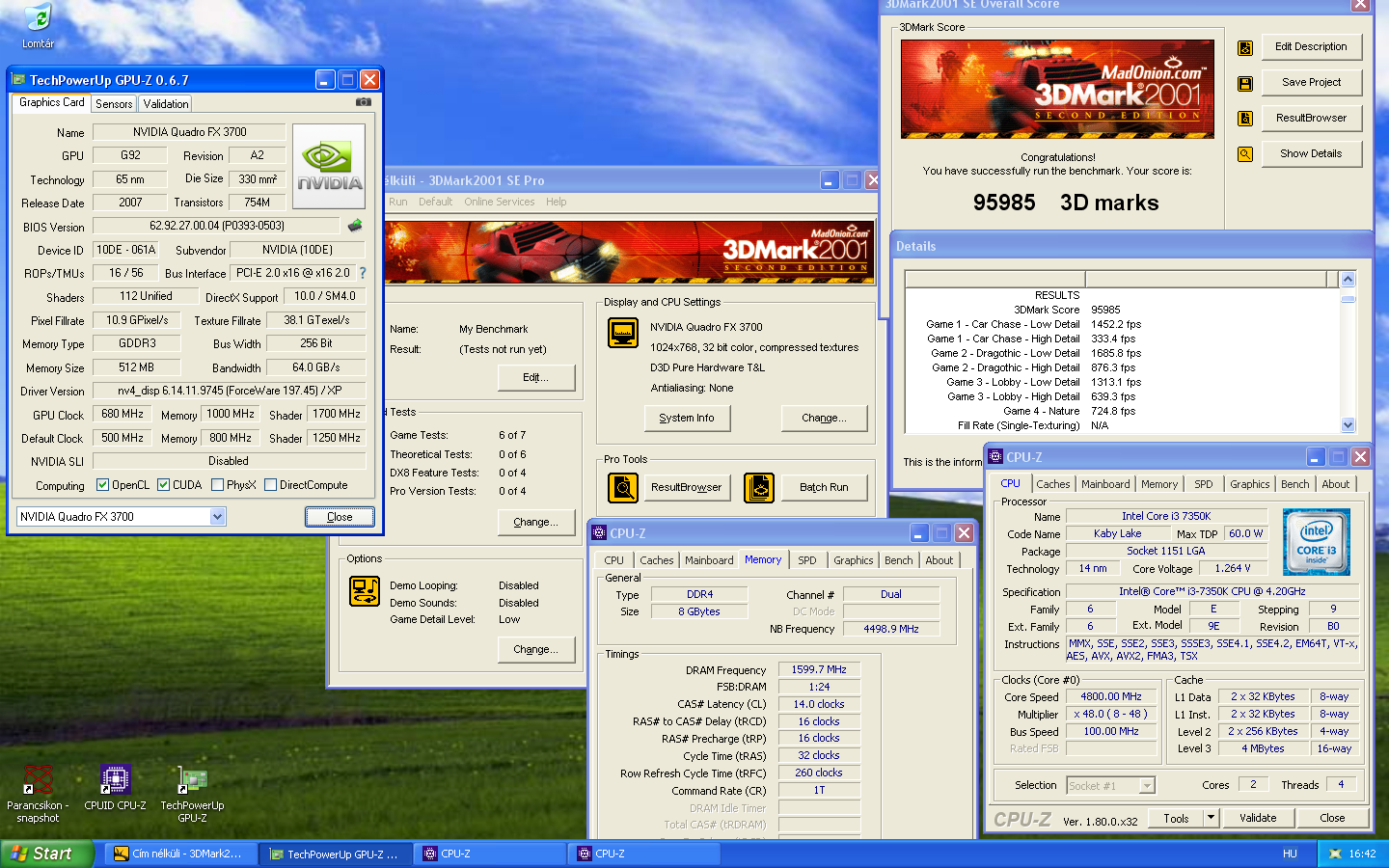Select Mainboard tab in front CPU-Z window

[1105, 484]
